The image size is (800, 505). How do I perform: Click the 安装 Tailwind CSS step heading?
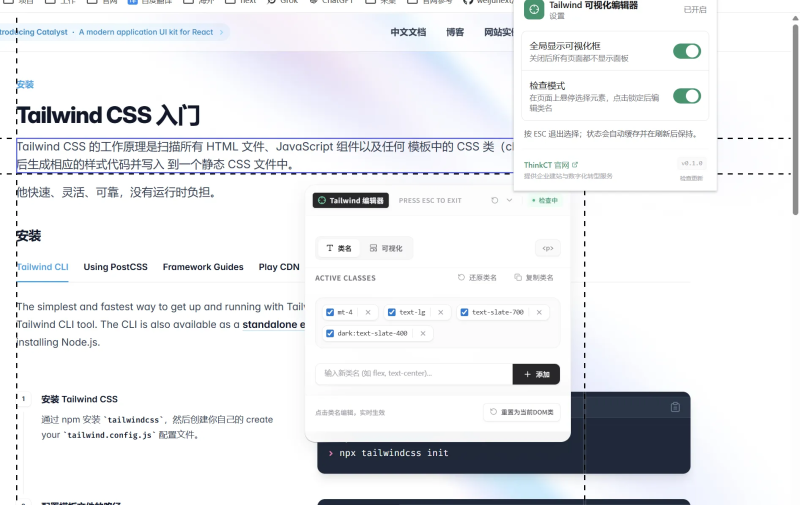pyautogui.click(x=80, y=399)
